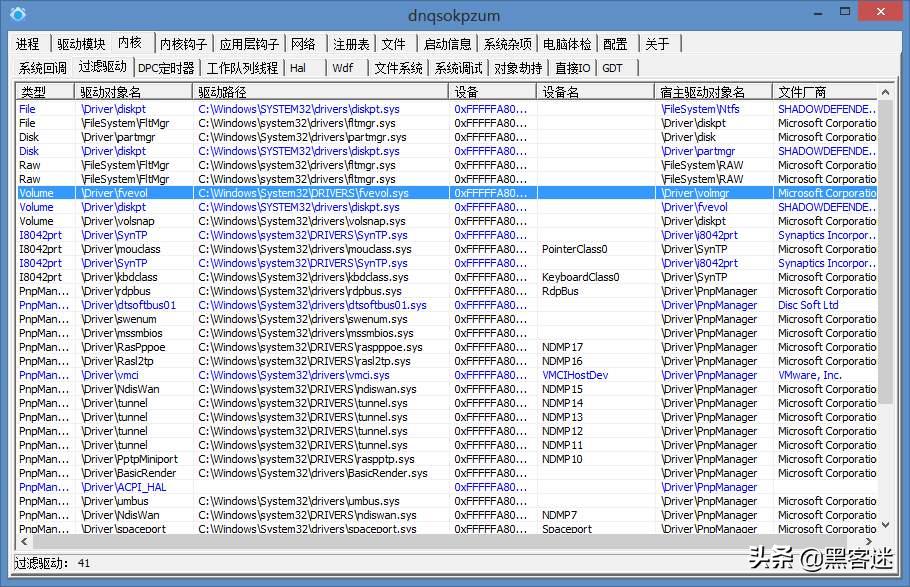Switch to the 进程 tab
The image size is (910, 587).
coord(27,43)
